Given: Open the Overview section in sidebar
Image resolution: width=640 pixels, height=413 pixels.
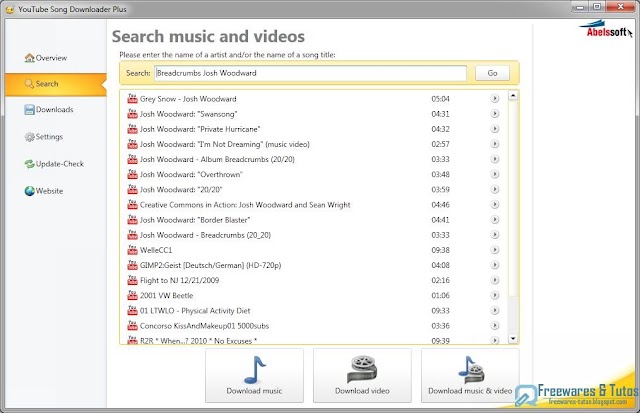Looking at the screenshot, I should 45,58.
